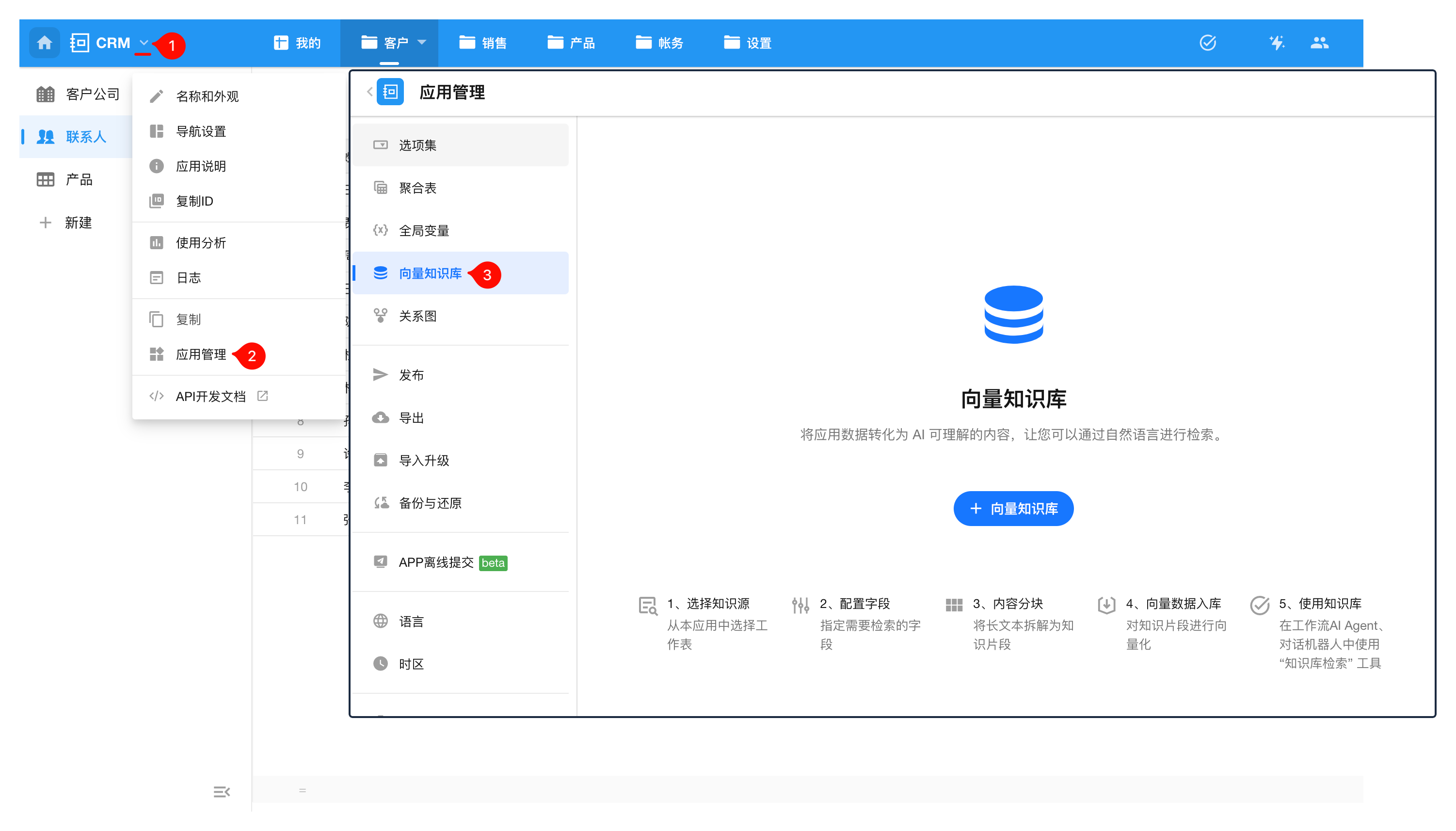This screenshot has width=1456, height=831.
Task: Collapse the left sidebar with collapse icon
Action: point(222,792)
